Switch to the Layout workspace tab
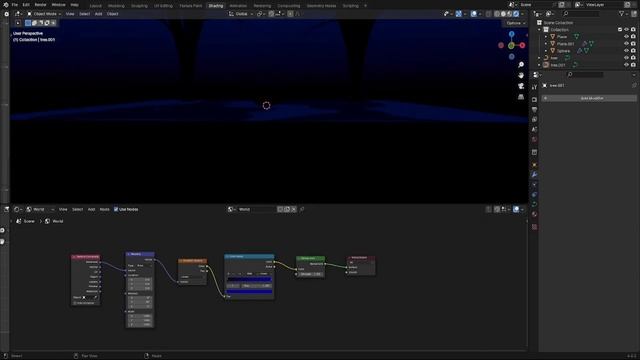This screenshot has height=360, width=640. click(x=96, y=6)
